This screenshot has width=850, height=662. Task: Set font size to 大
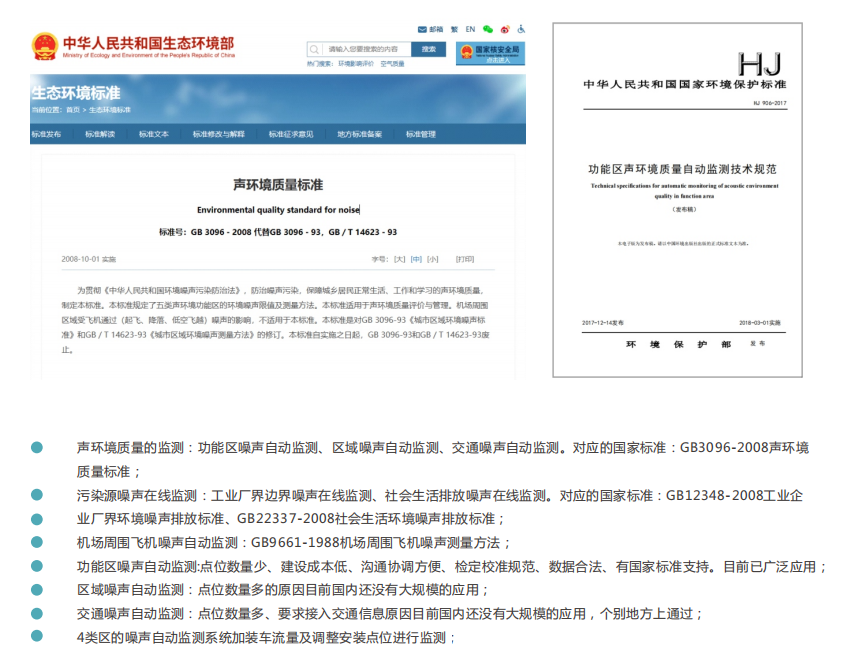click(400, 259)
